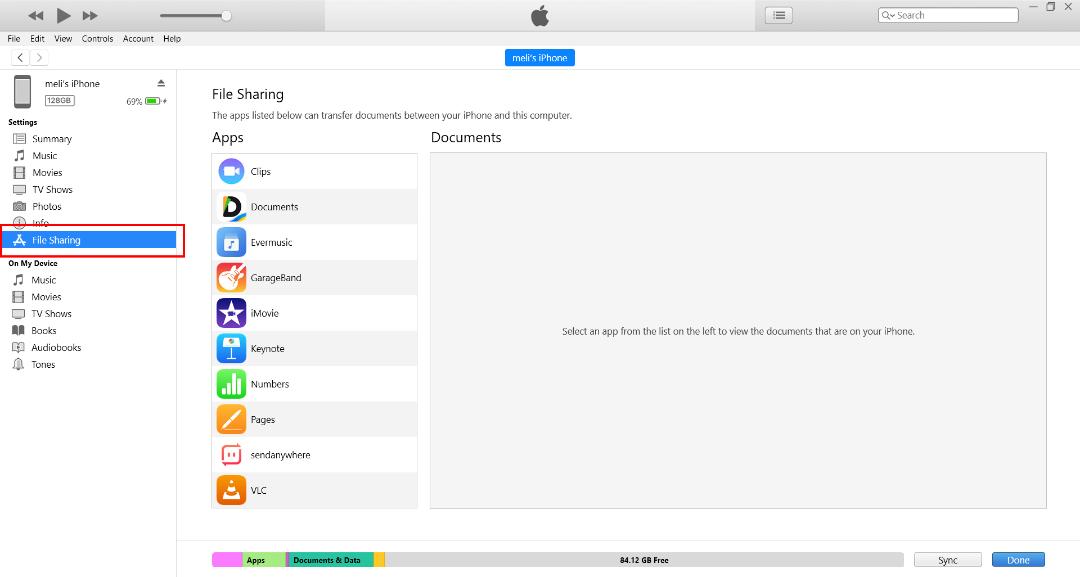Skip forward with the fast-forward button
Viewport: 1080px width, 577px height.
pos(90,15)
